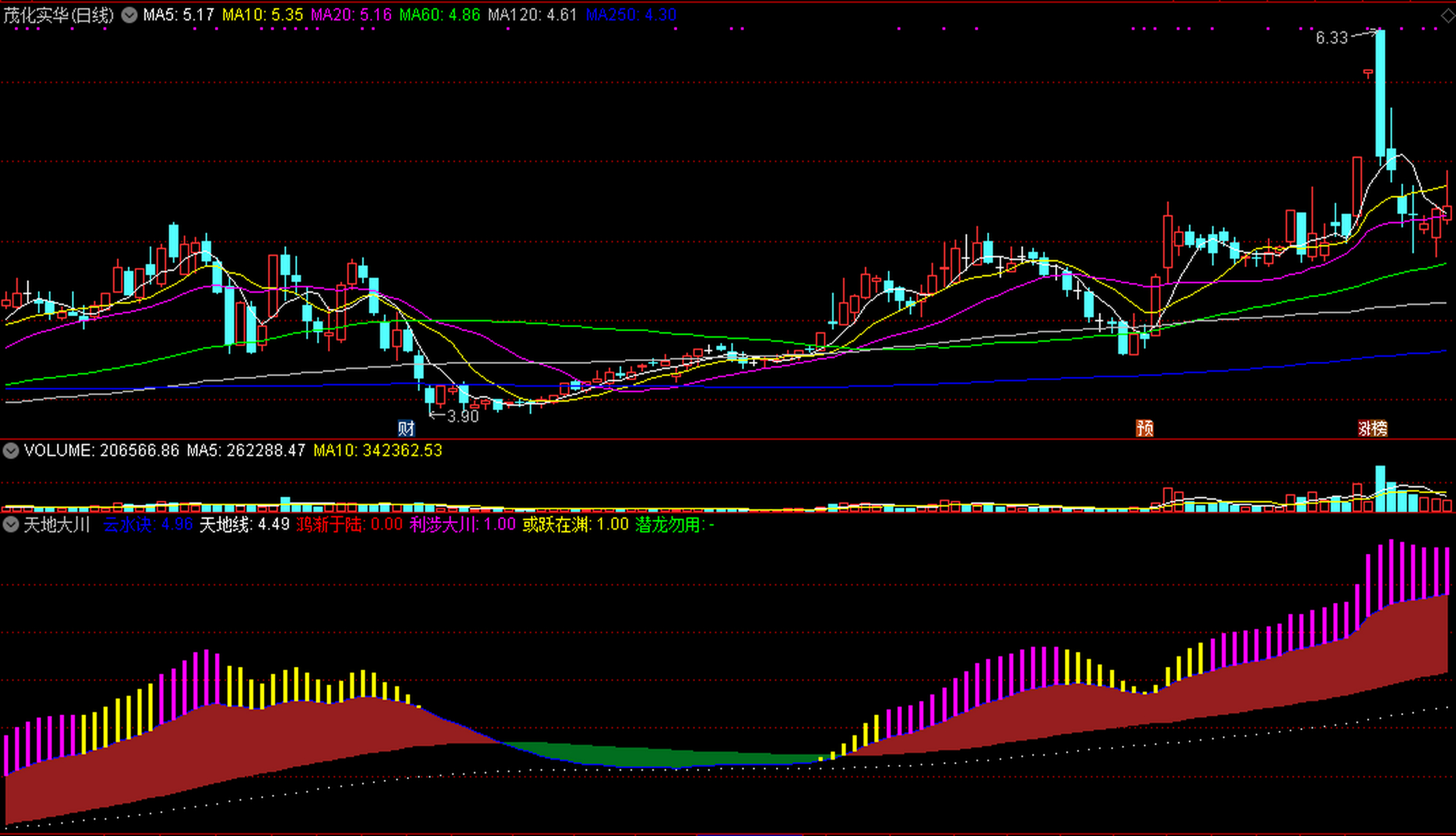Image resolution: width=1456 pixels, height=836 pixels.
Task: Open the 天地大川 indicator dropdown arrow
Action: coord(10,524)
